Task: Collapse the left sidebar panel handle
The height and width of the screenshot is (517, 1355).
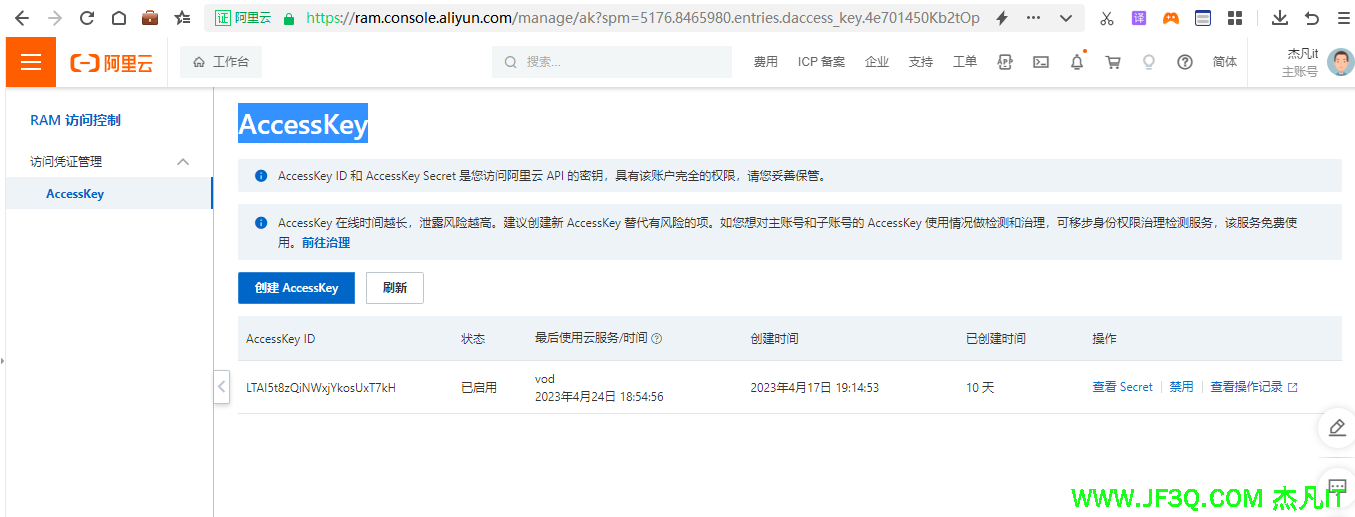Action: [222, 386]
